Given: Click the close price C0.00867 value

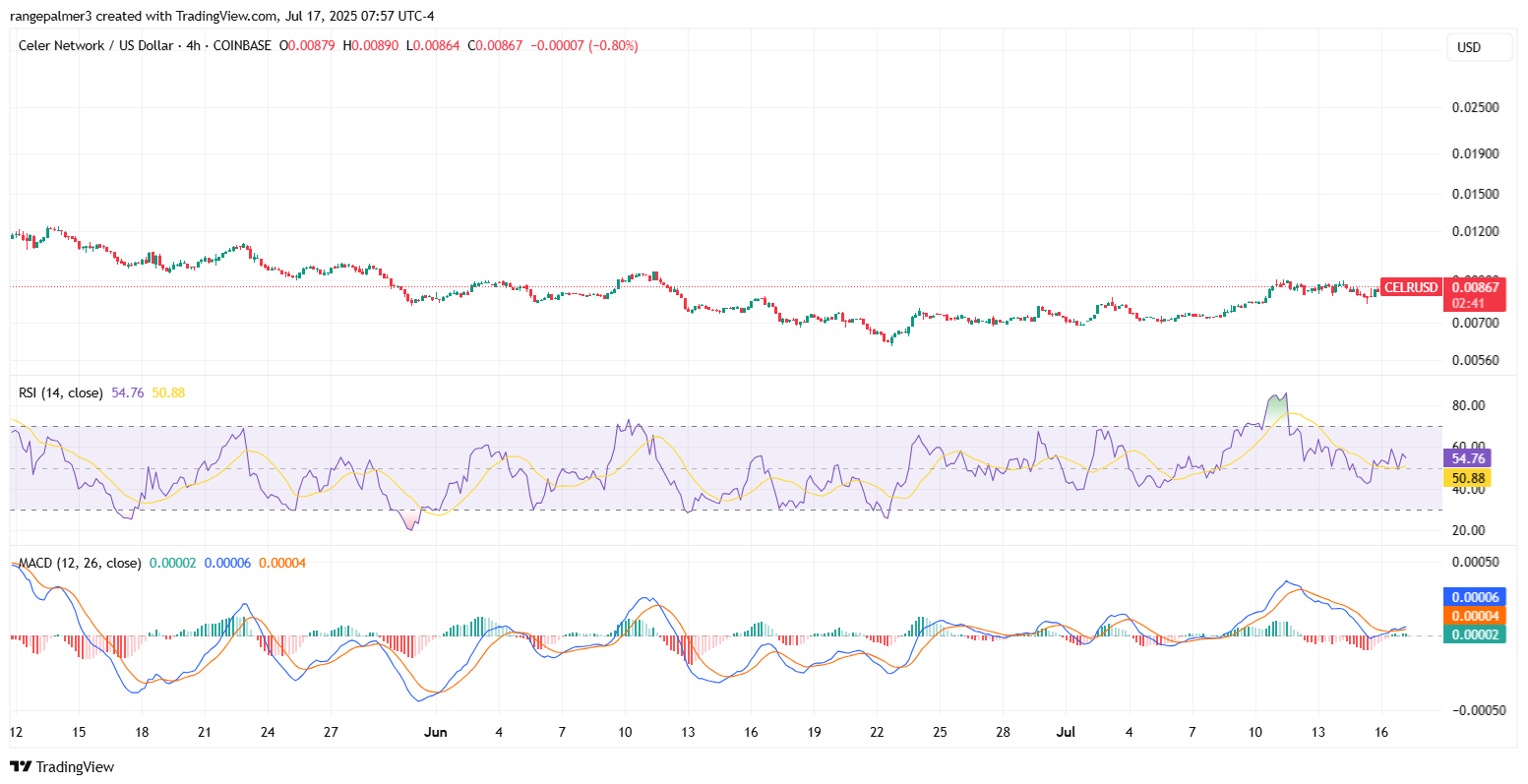Looking at the screenshot, I should point(496,45).
